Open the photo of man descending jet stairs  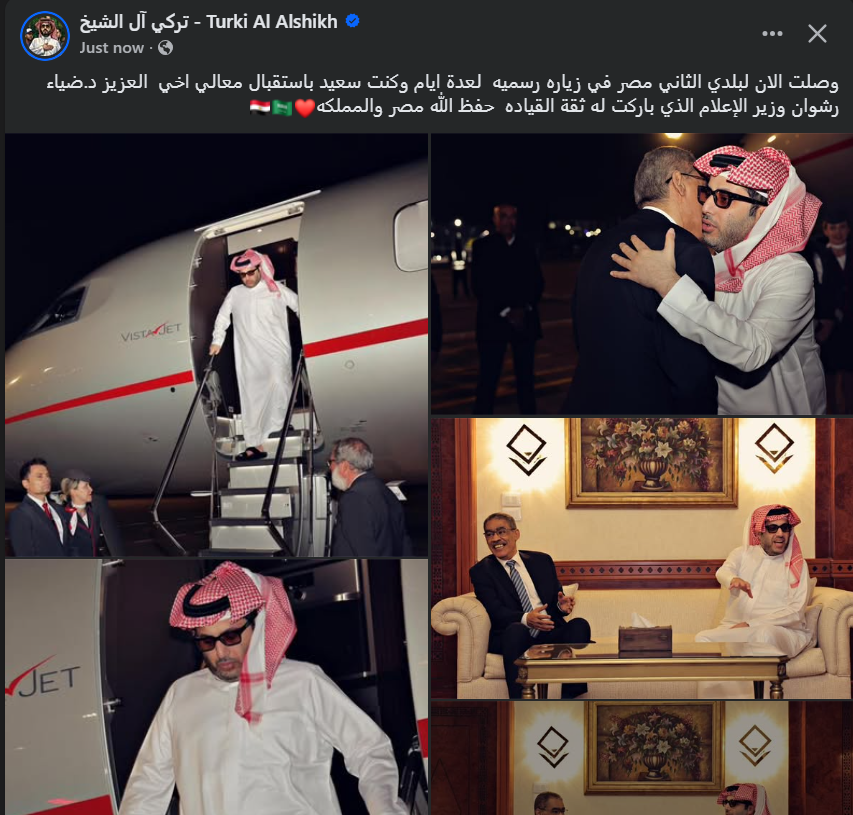(x=217, y=345)
